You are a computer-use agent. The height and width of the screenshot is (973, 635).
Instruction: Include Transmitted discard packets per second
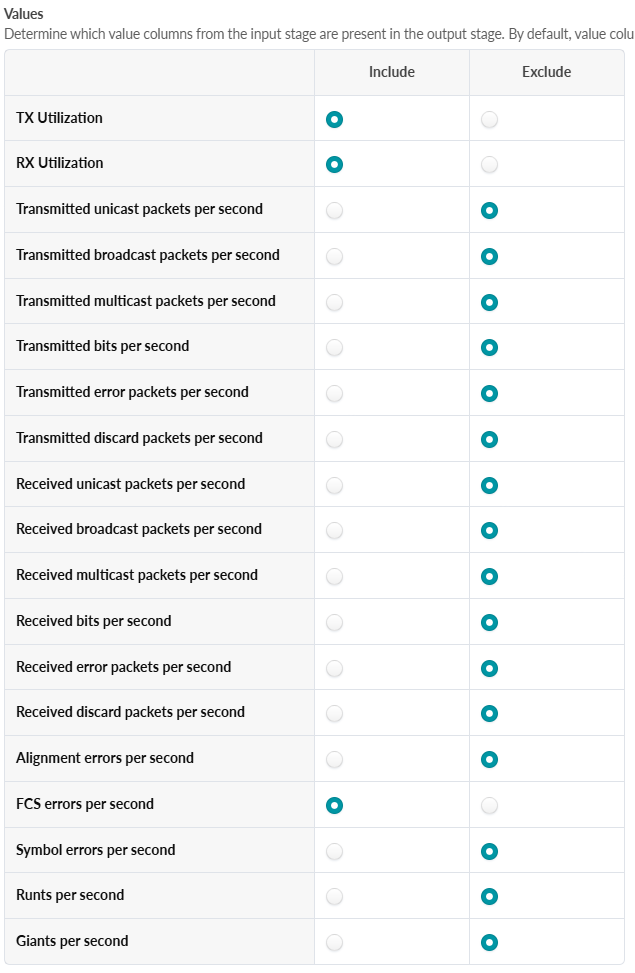click(334, 440)
